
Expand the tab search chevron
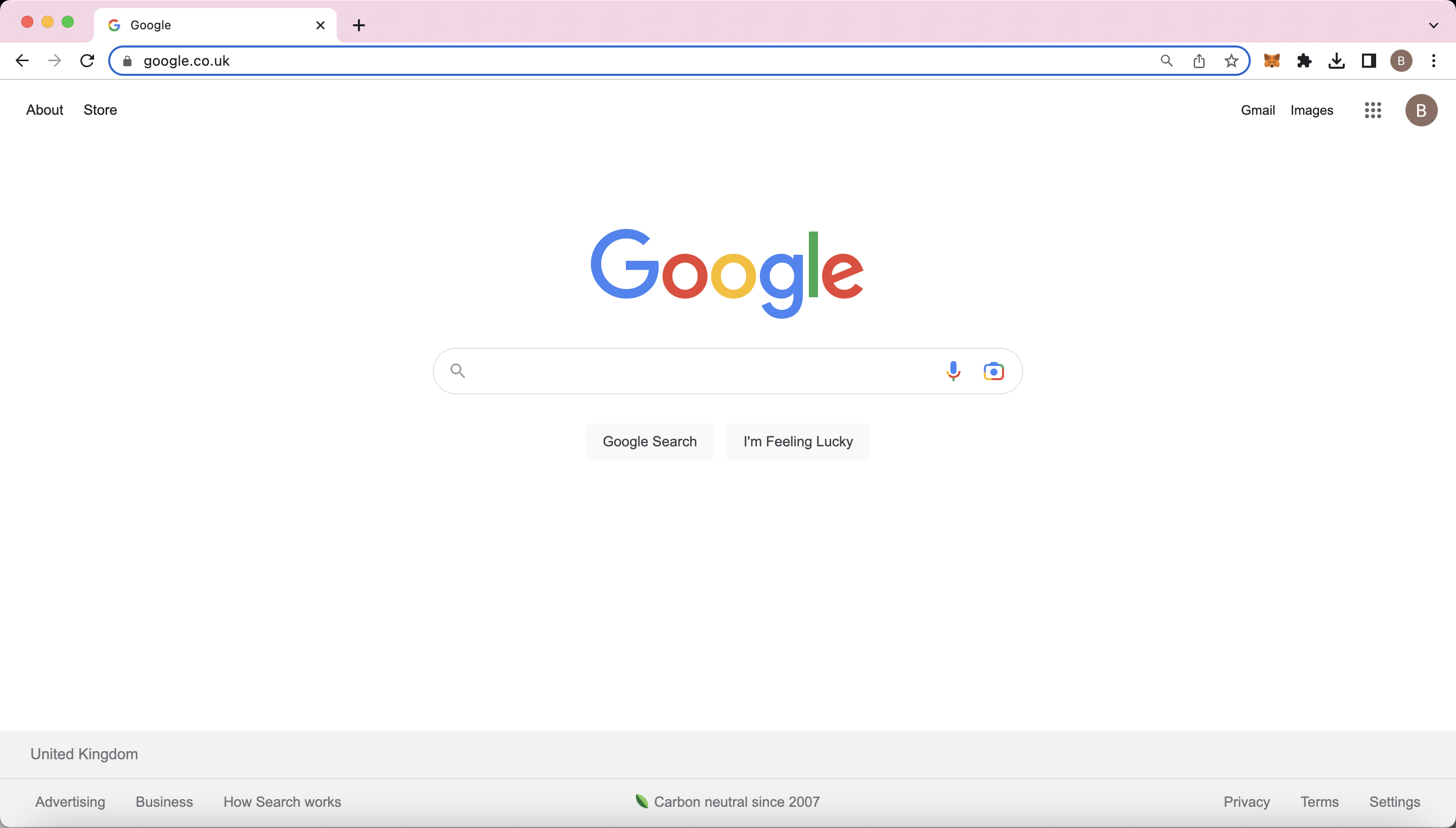pyautogui.click(x=1433, y=25)
